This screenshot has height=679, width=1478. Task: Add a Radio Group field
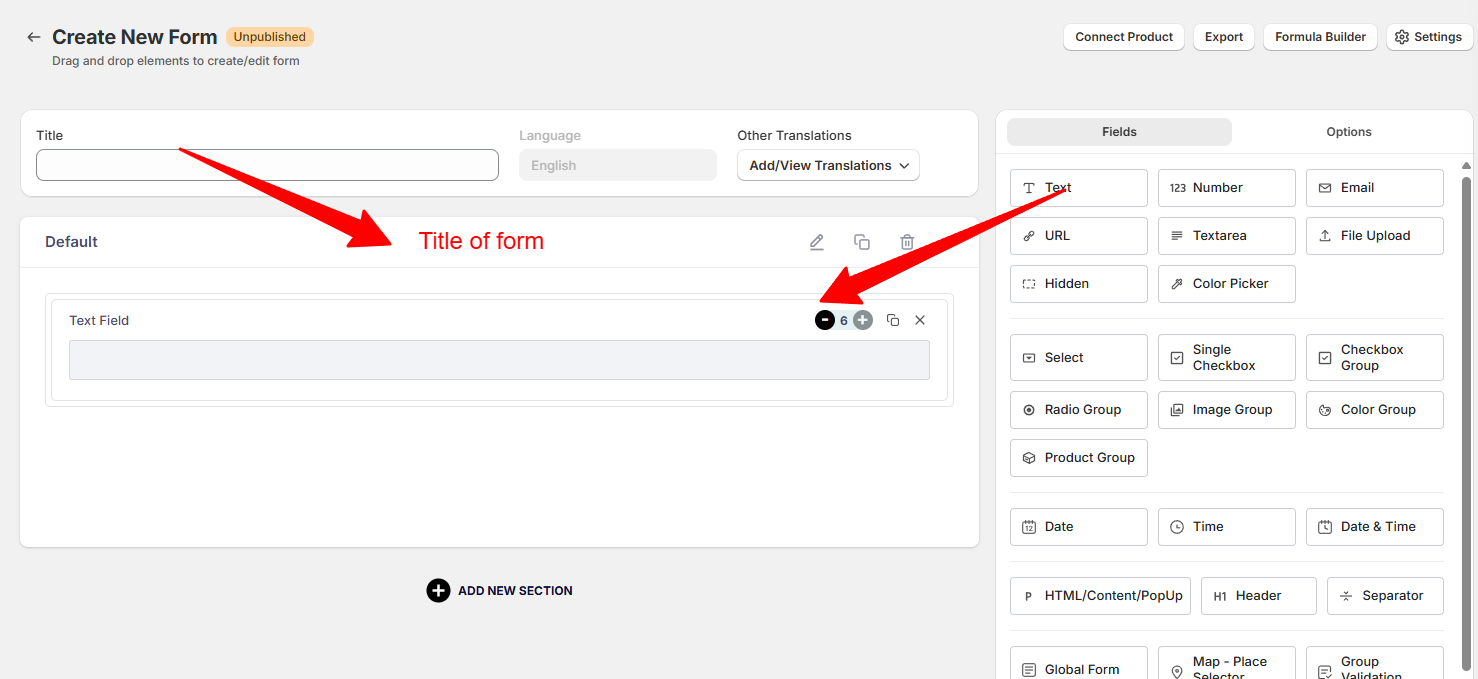pos(1078,410)
